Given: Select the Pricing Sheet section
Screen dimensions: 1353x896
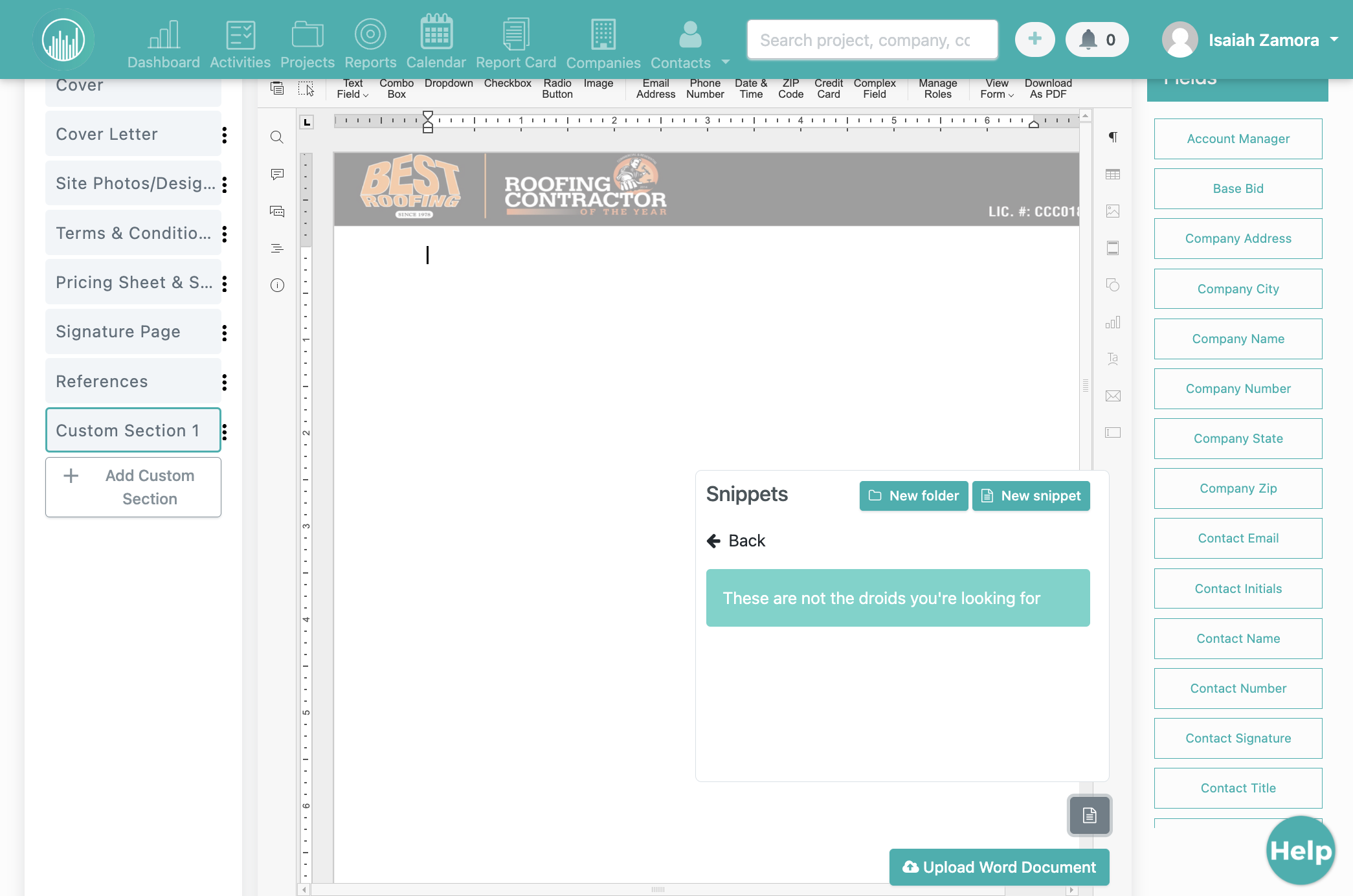Looking at the screenshot, I should click(133, 282).
